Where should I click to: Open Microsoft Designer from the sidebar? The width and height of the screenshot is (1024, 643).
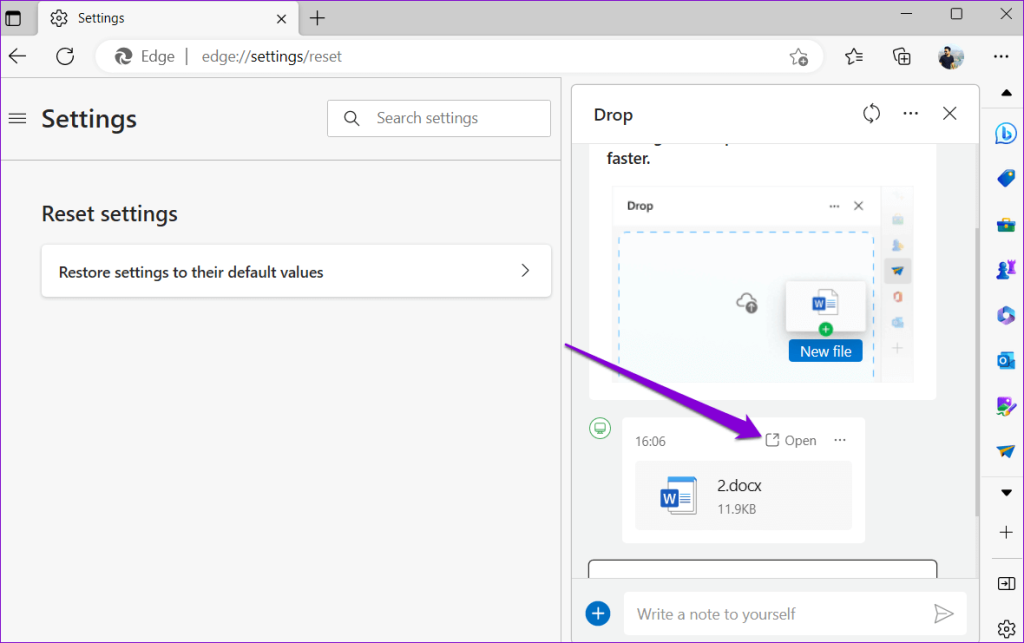click(x=1006, y=405)
